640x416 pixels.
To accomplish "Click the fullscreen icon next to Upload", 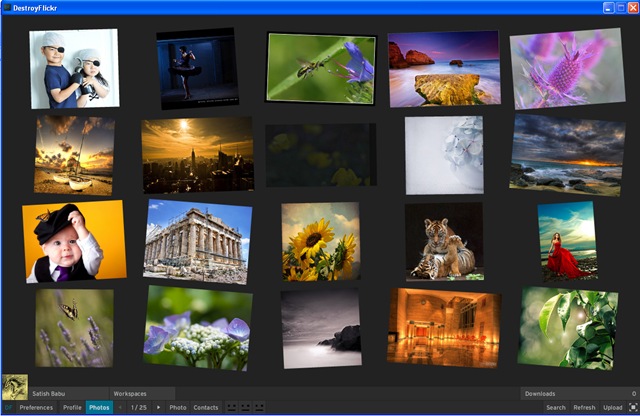I will (x=633, y=408).
